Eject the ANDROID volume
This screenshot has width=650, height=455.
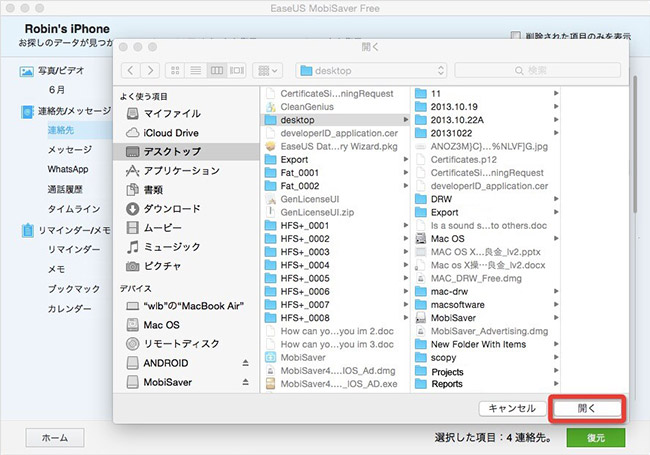coord(245,363)
